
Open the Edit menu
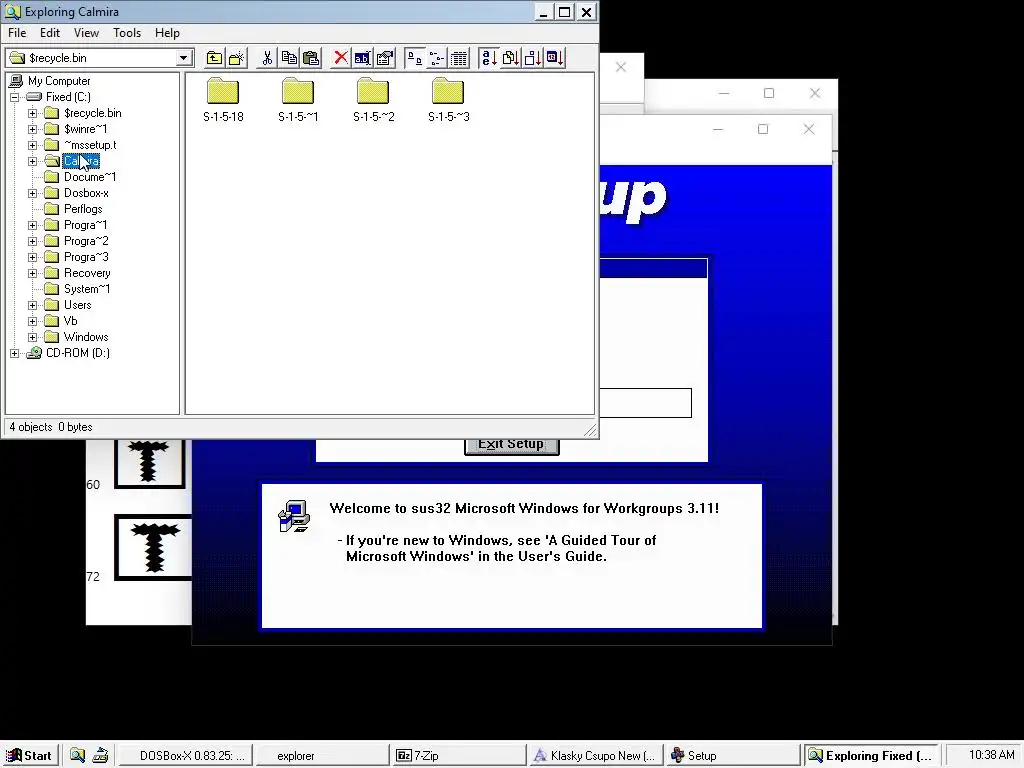pos(50,33)
